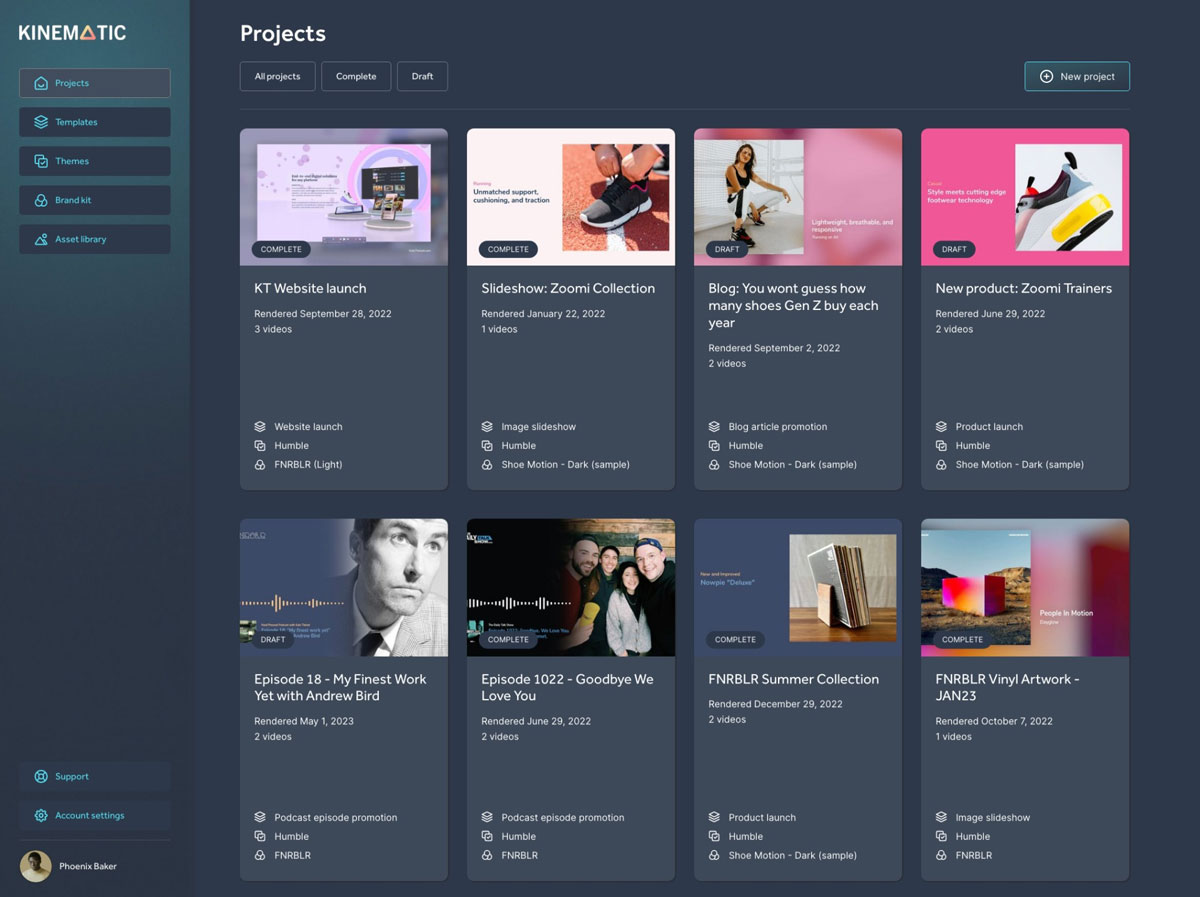Open Templates from the sidebar icon

pos(41,122)
